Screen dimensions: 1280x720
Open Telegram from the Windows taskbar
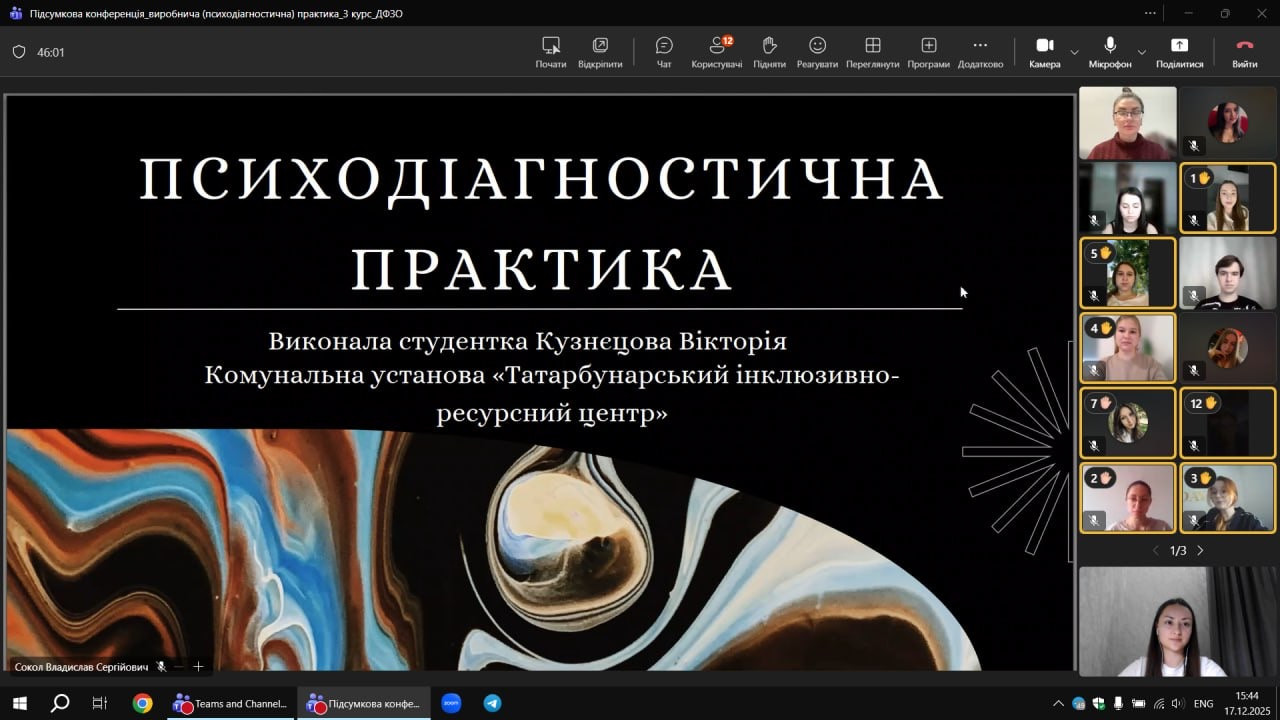[492, 703]
